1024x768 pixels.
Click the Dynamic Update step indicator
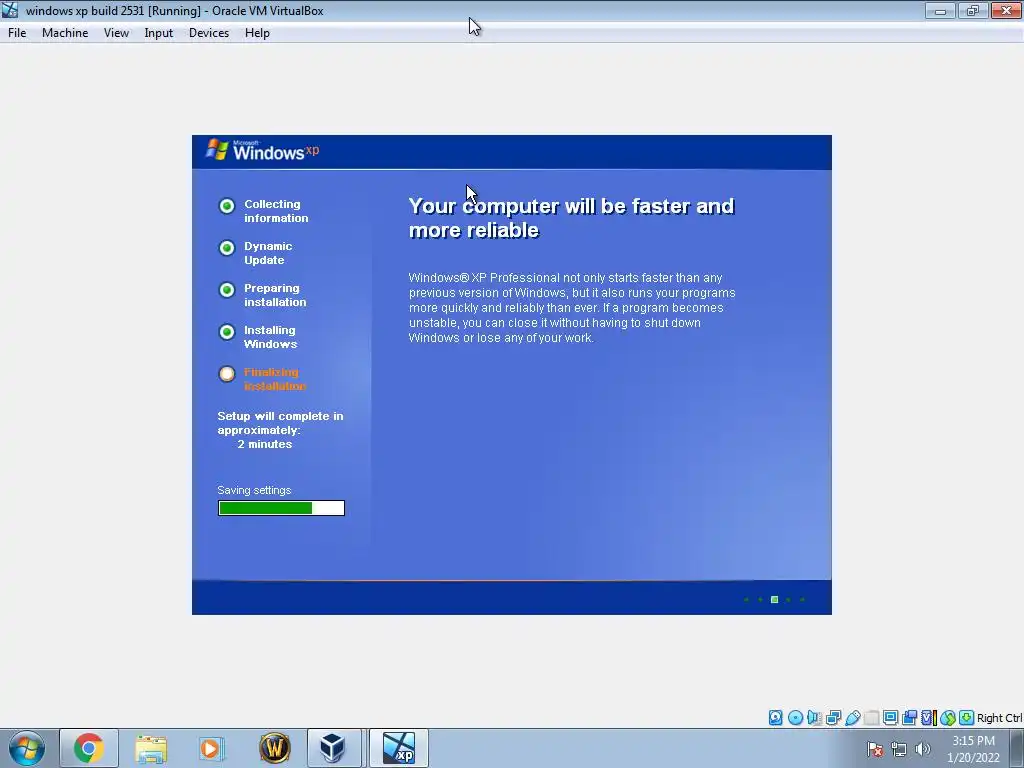coord(227,248)
